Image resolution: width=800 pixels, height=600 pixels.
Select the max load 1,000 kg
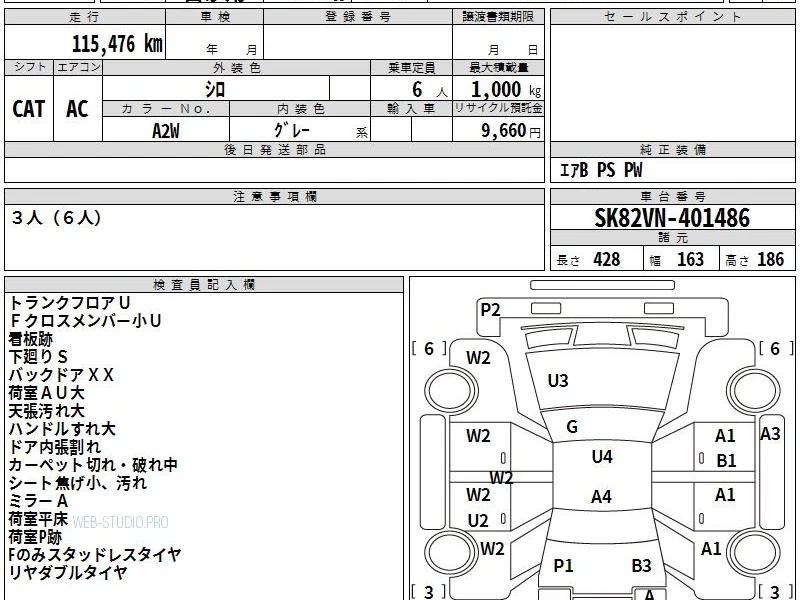[506, 90]
